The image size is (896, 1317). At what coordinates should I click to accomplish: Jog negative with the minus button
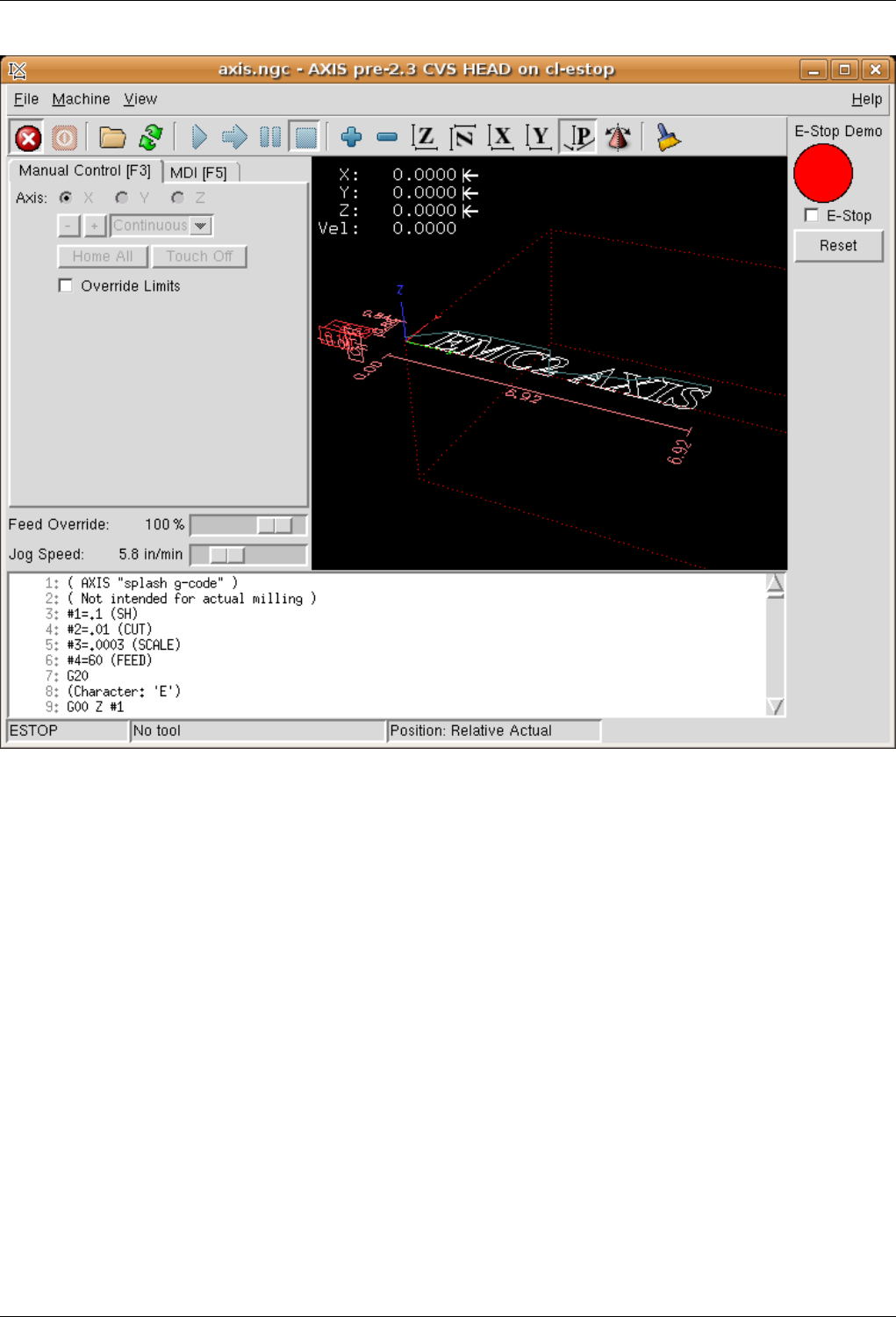pos(68,226)
